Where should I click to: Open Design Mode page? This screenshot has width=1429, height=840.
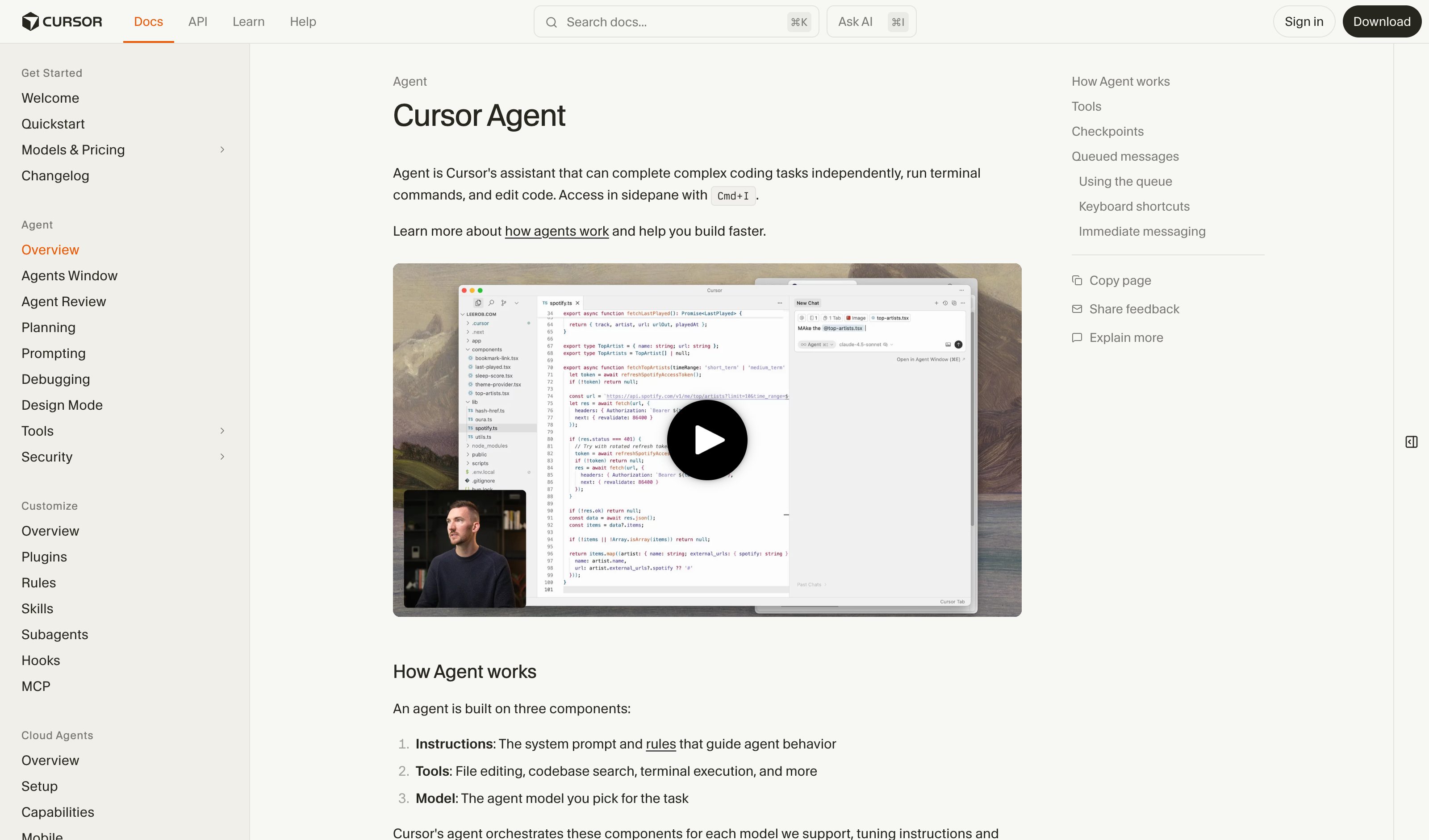click(63, 405)
